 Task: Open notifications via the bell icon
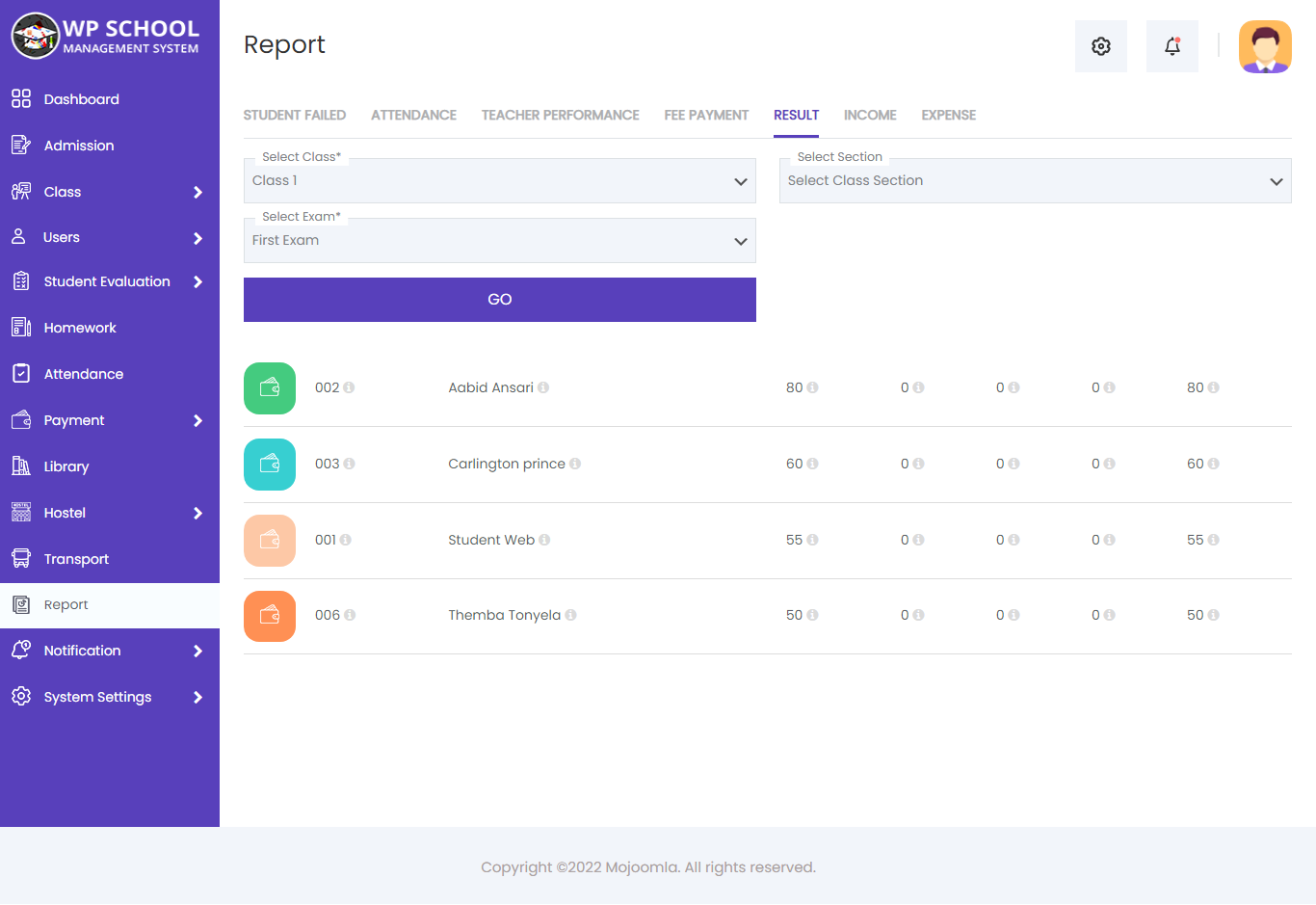(1172, 46)
